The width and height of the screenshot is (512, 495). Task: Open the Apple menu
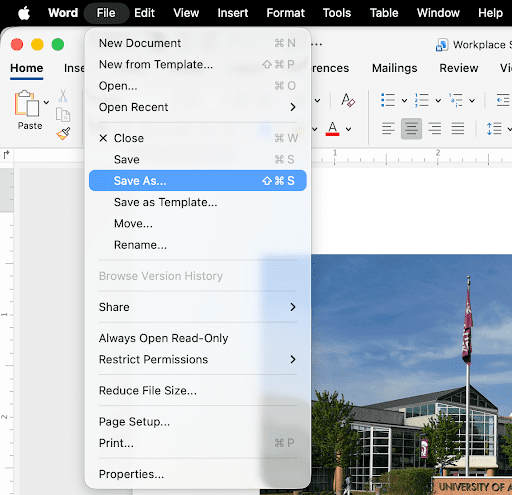coord(24,13)
